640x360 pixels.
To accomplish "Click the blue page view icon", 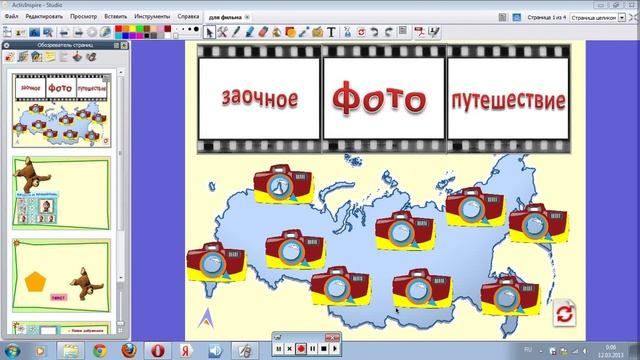I will tap(517, 17).
